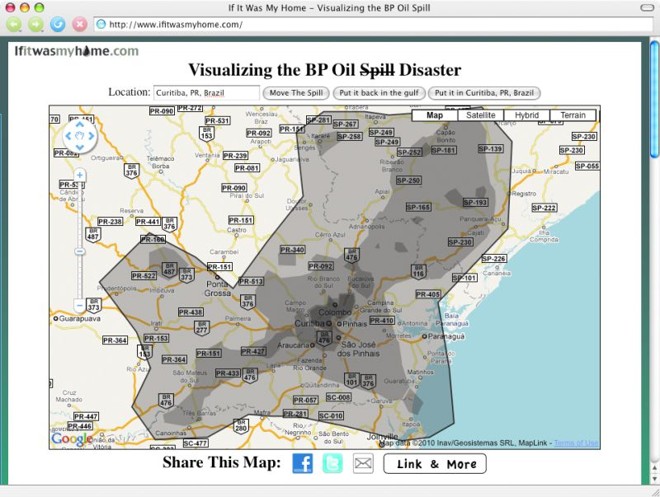Image resolution: width=660 pixels, height=497 pixels.
Task: Click Put it back in the gulf
Action: (x=379, y=93)
